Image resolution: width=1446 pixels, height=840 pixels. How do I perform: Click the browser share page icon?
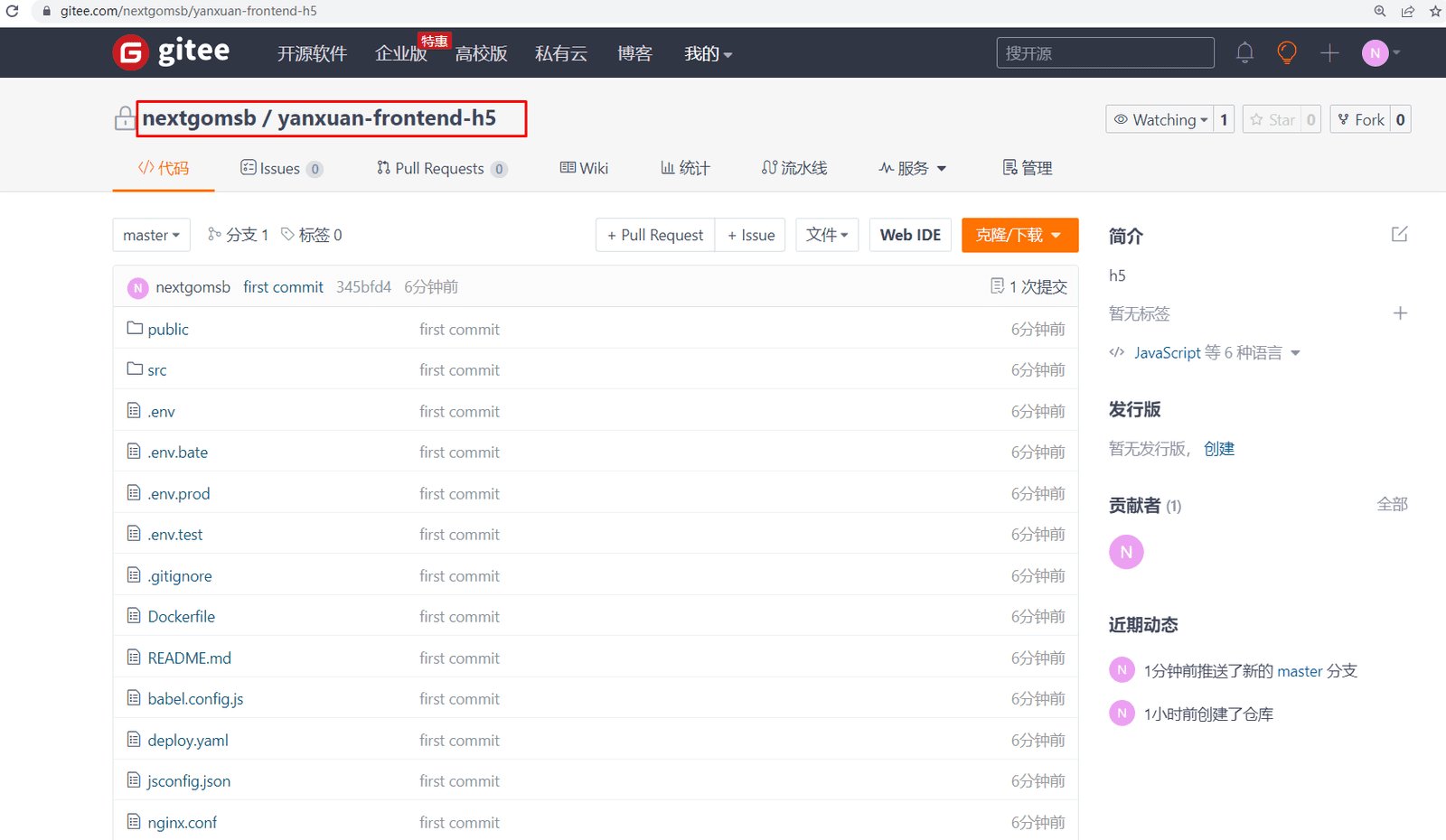click(x=1408, y=11)
